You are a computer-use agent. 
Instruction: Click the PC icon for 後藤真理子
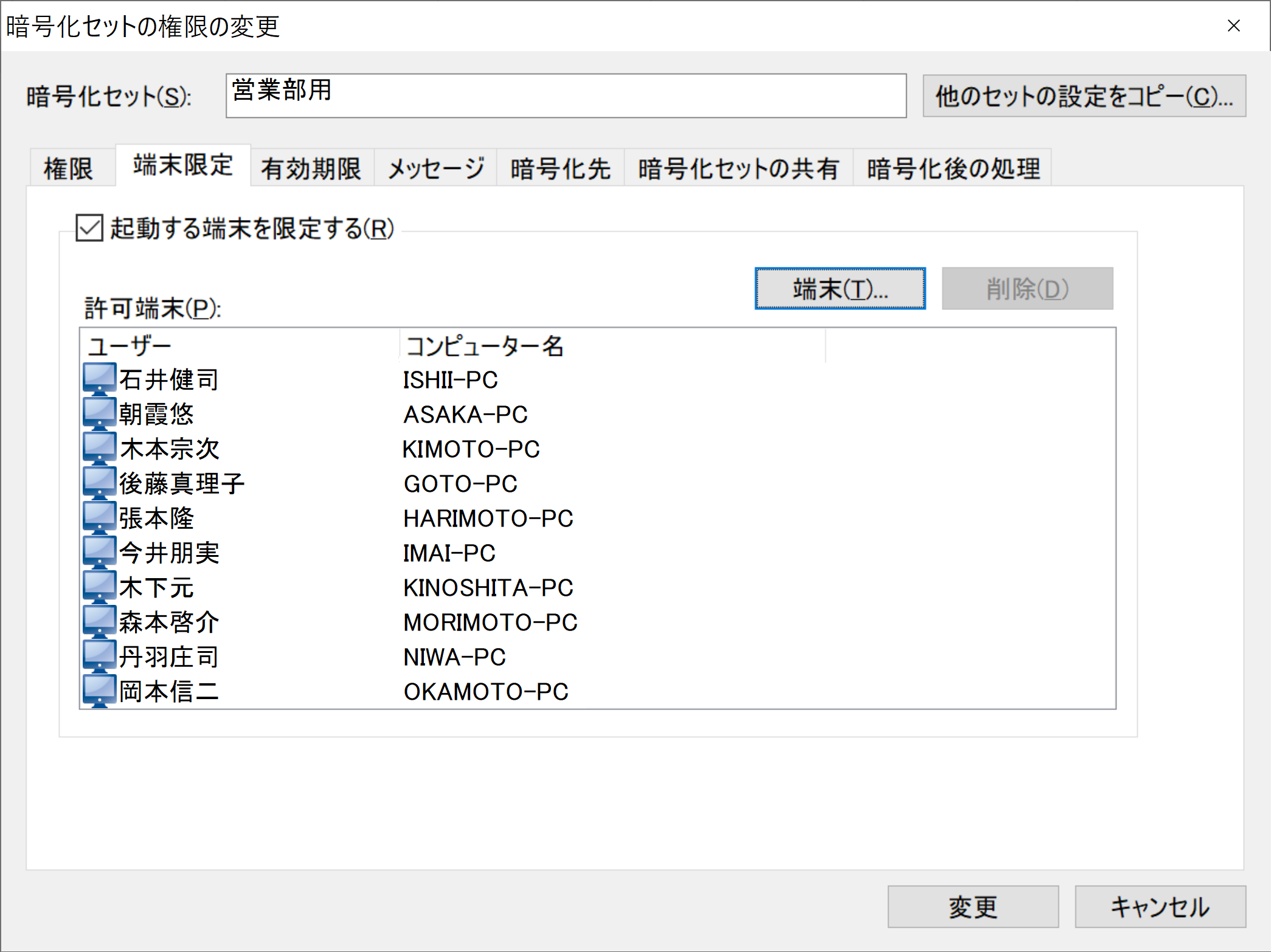point(99,483)
